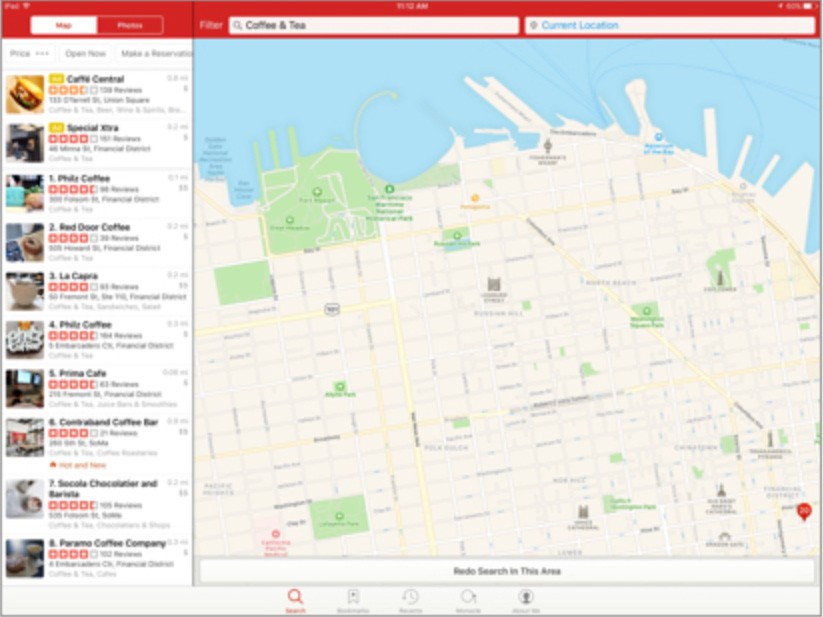
Task: Tap the Coit Tower landmark icon
Action: 720,276
